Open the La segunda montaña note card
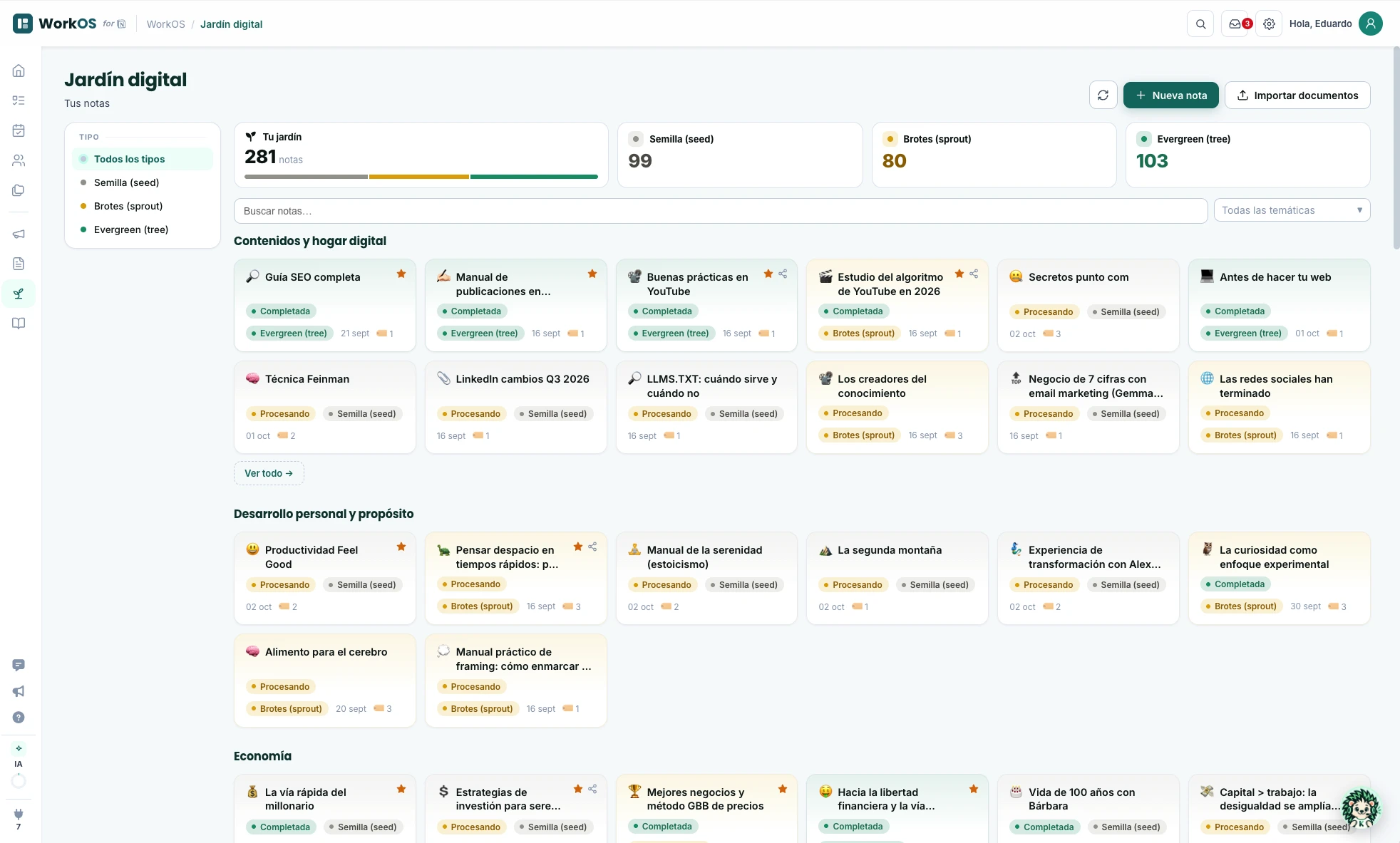This screenshot has height=843, width=1400. pos(897,578)
